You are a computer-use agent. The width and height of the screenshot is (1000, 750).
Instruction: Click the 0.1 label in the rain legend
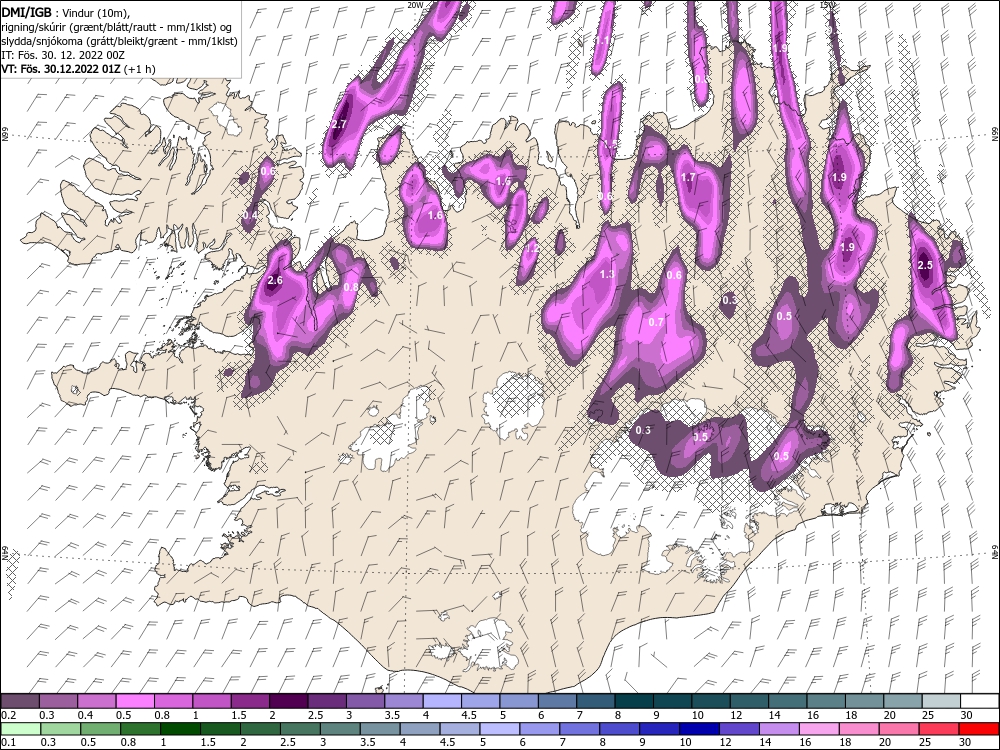click(8, 742)
